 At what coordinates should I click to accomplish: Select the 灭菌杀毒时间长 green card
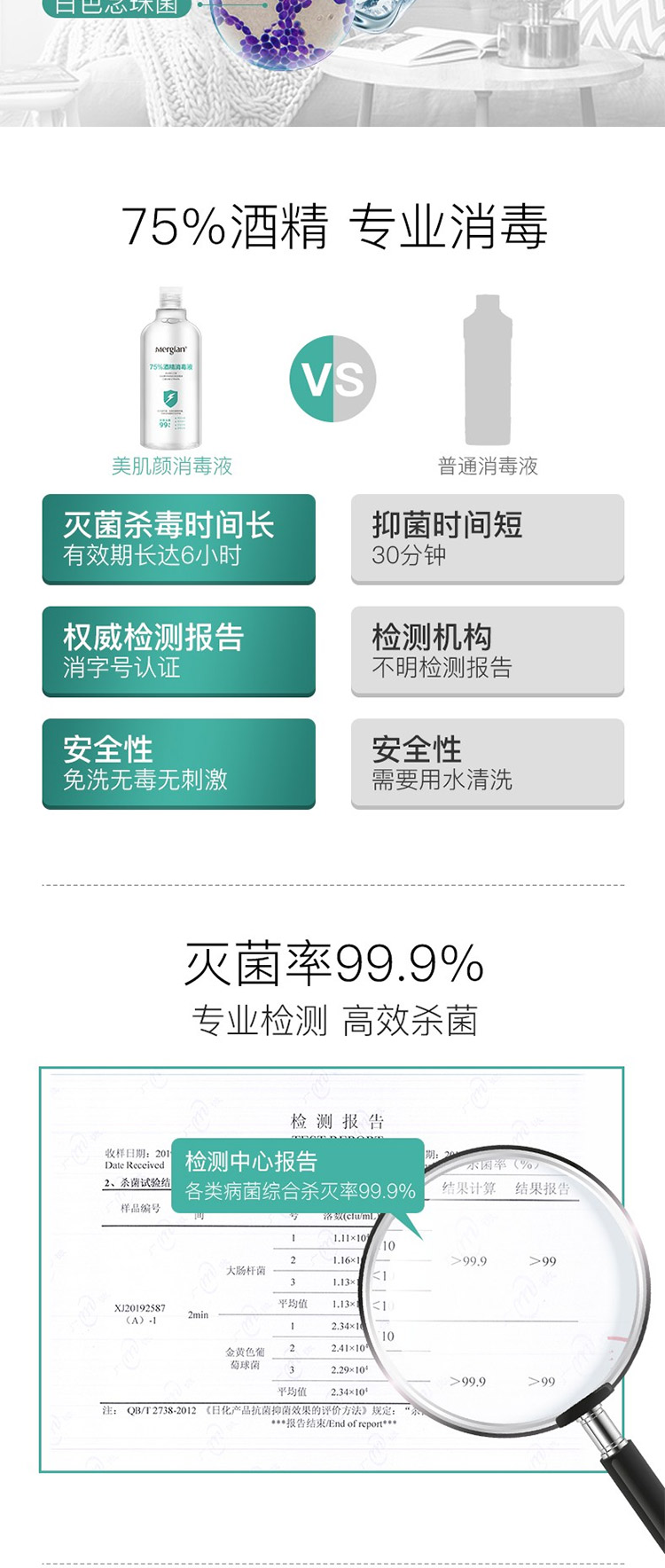point(179,539)
